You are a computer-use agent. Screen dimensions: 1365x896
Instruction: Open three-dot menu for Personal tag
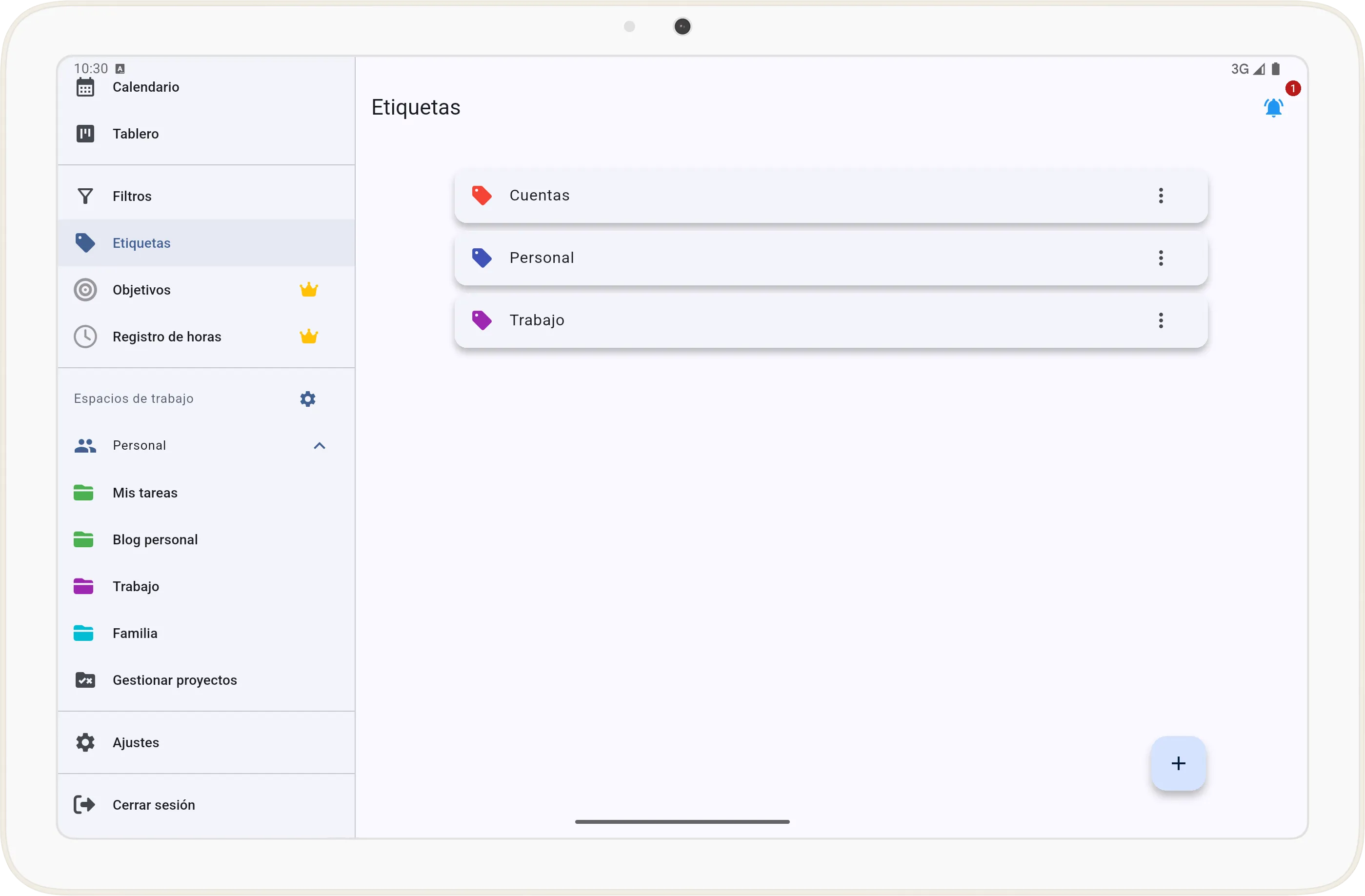point(1160,258)
